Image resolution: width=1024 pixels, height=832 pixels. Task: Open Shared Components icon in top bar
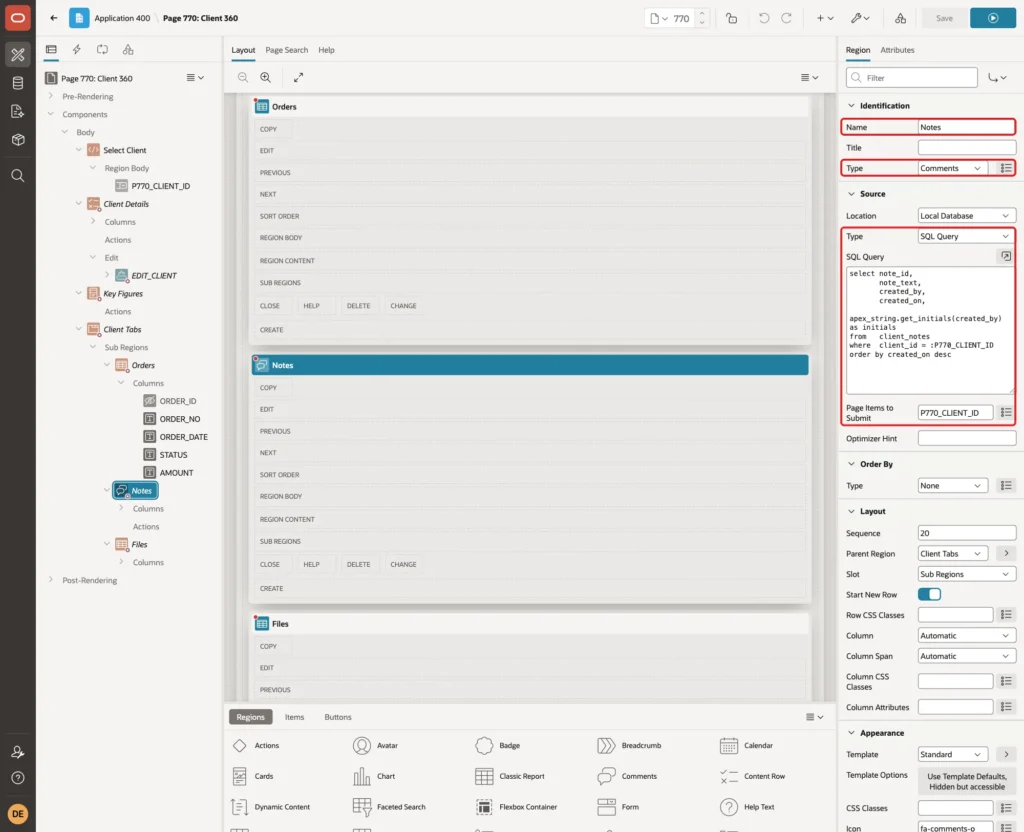901,18
